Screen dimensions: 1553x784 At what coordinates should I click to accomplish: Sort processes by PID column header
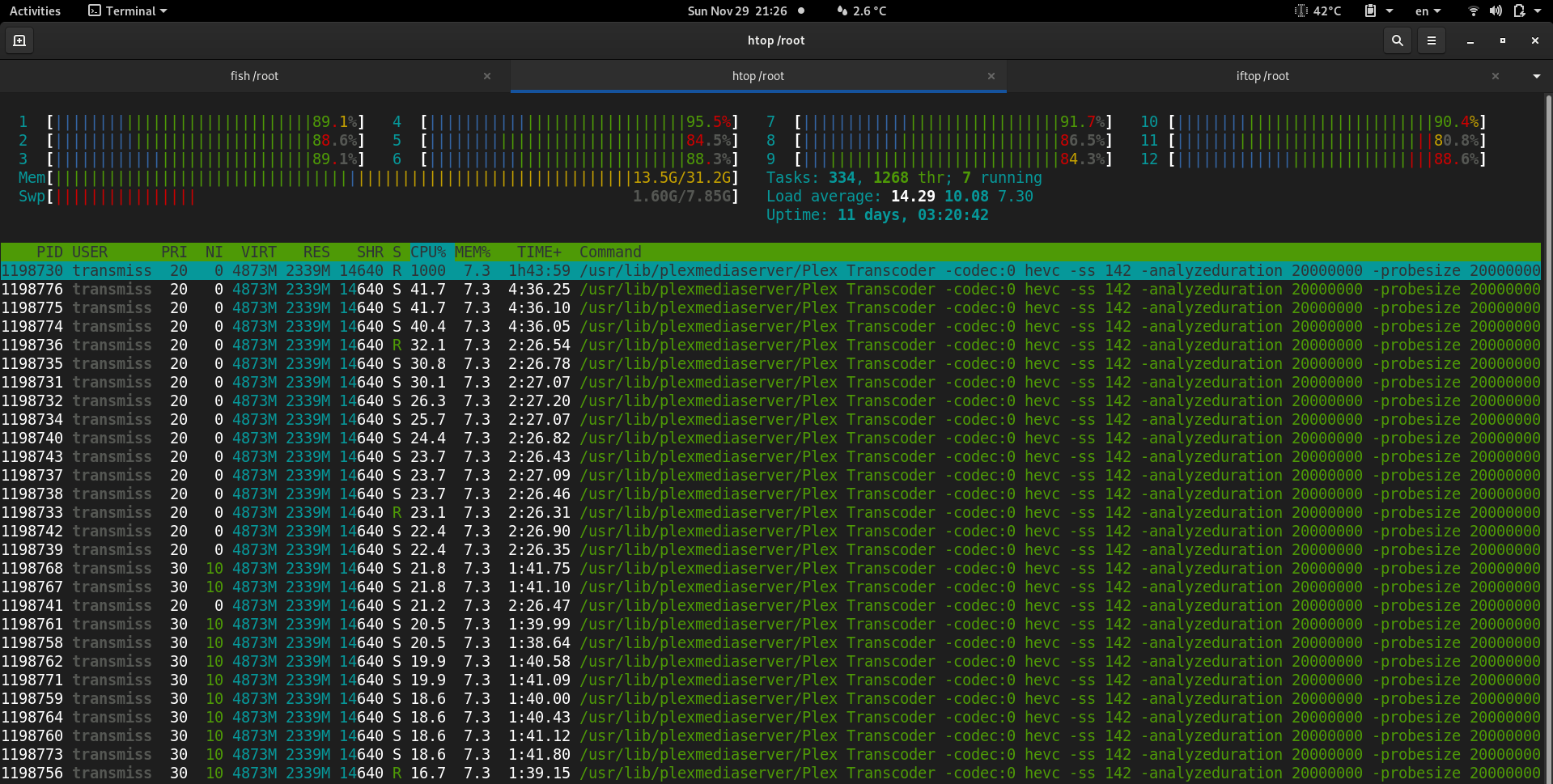click(x=49, y=252)
